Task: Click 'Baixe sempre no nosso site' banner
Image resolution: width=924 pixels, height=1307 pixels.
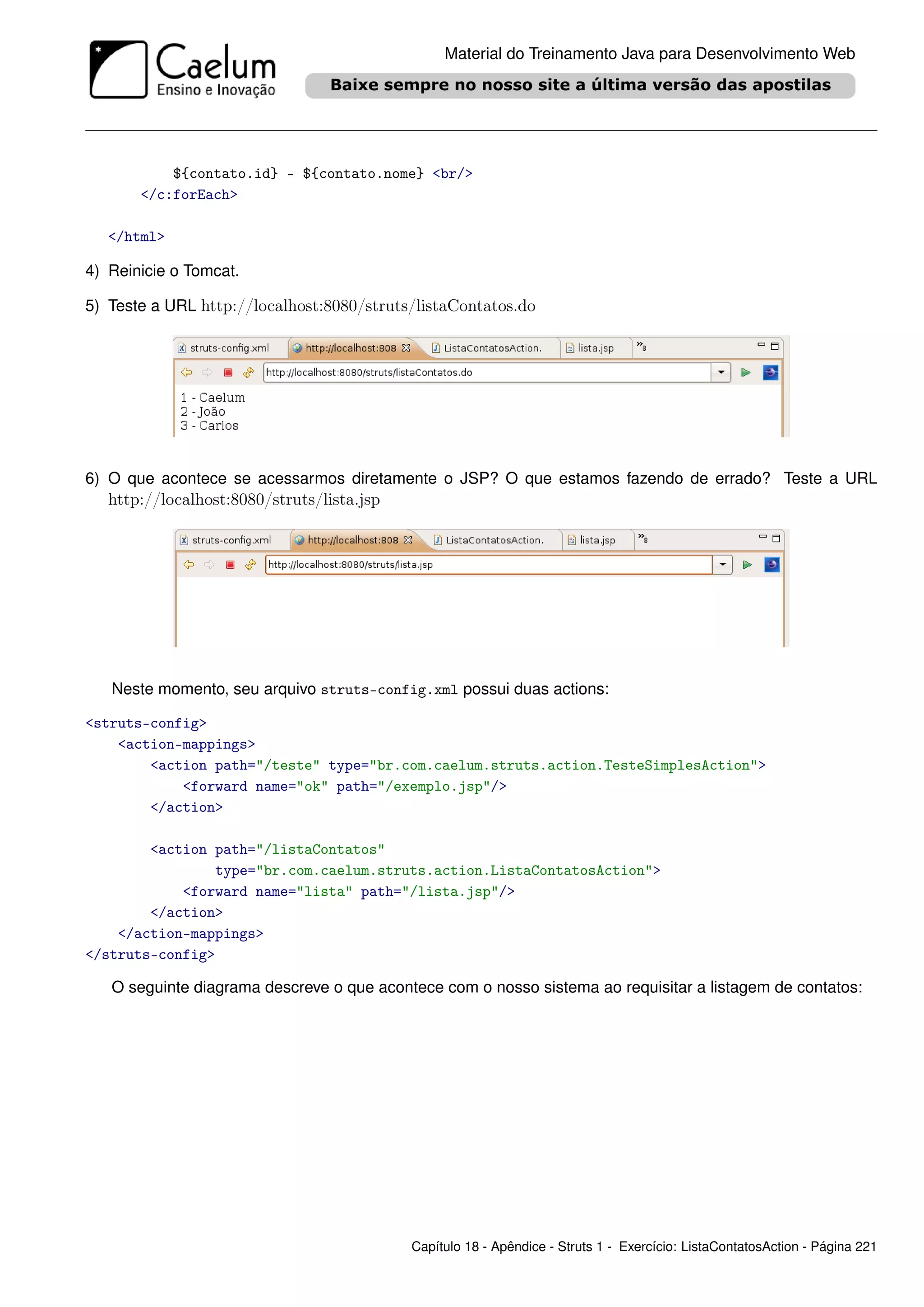Action: coord(580,85)
